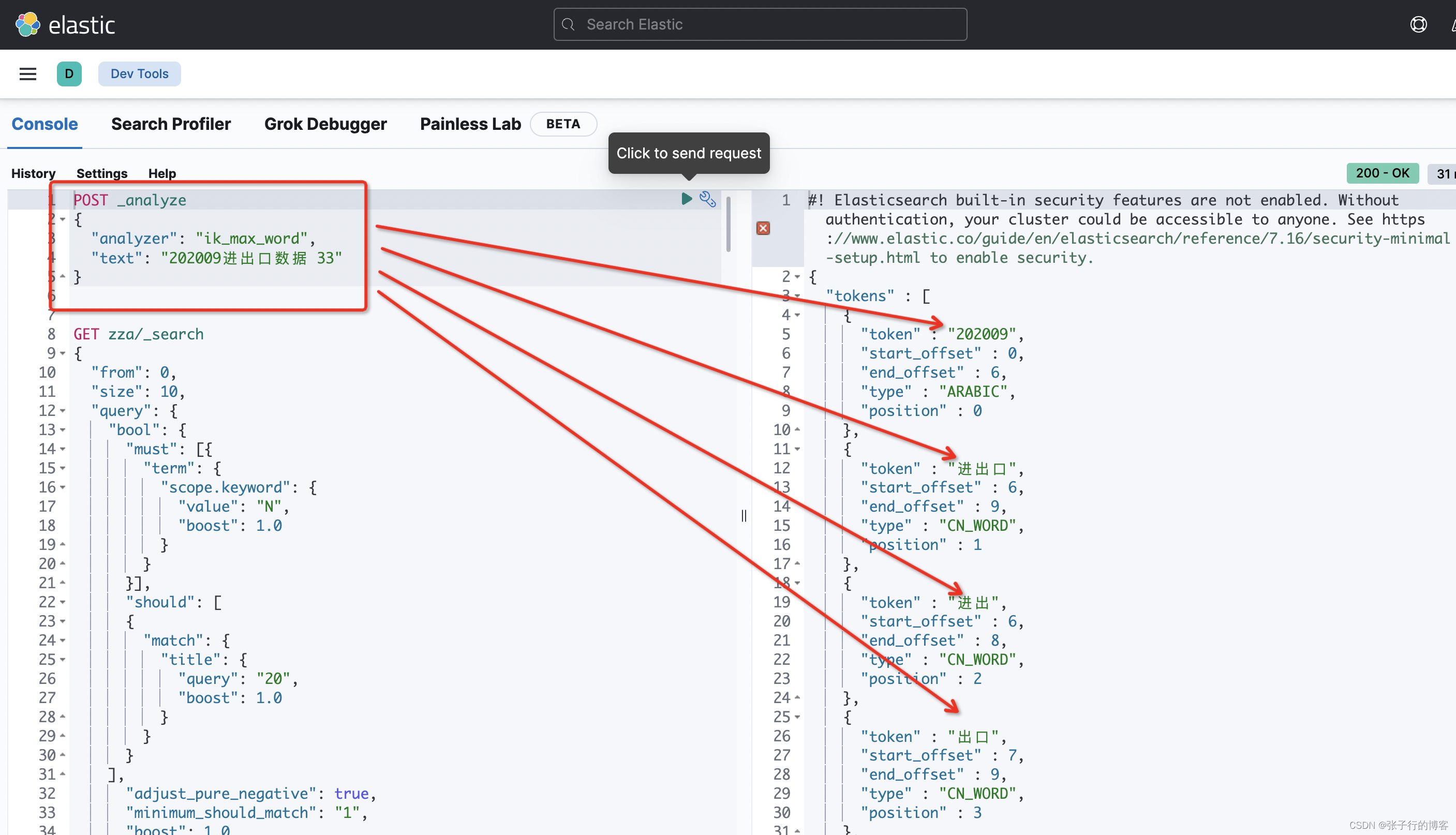Open the Grok Debugger tab
The height and width of the screenshot is (835, 1456).
(x=325, y=124)
